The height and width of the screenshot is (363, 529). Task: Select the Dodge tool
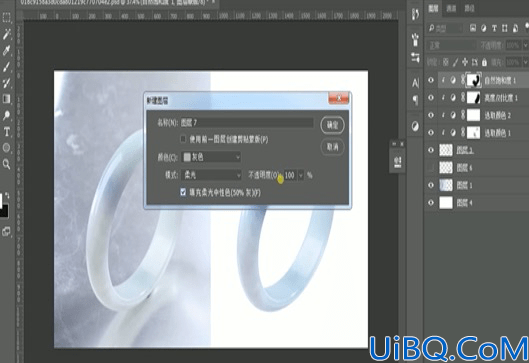click(x=6, y=115)
